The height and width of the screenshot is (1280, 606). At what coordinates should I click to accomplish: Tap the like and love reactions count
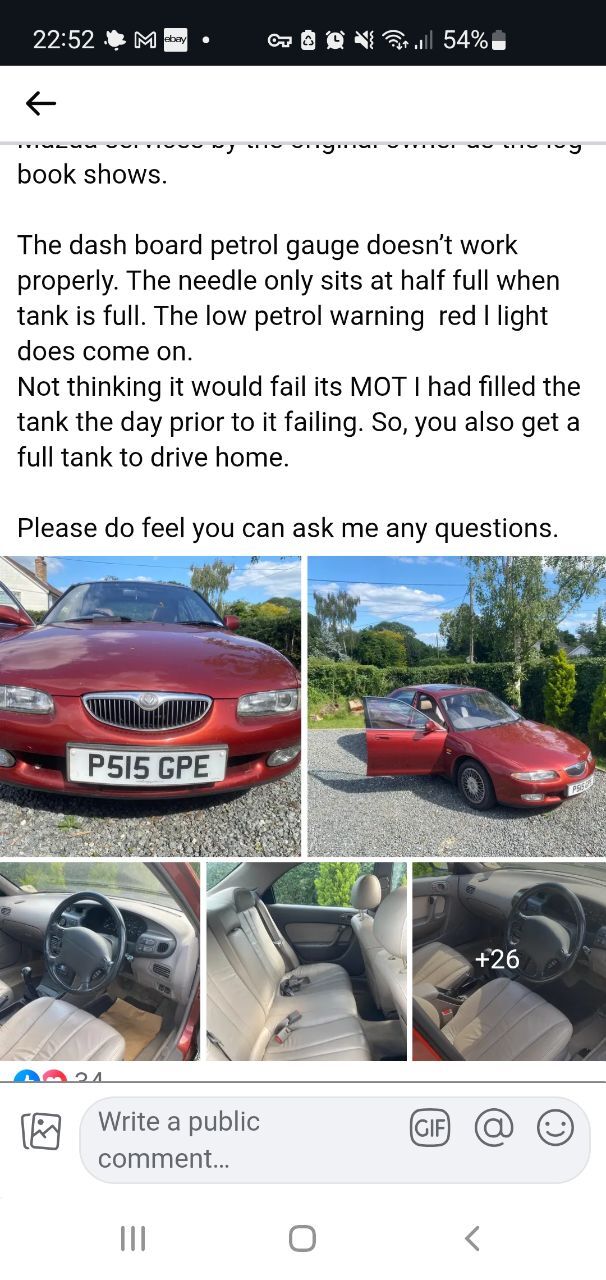pos(58,1076)
